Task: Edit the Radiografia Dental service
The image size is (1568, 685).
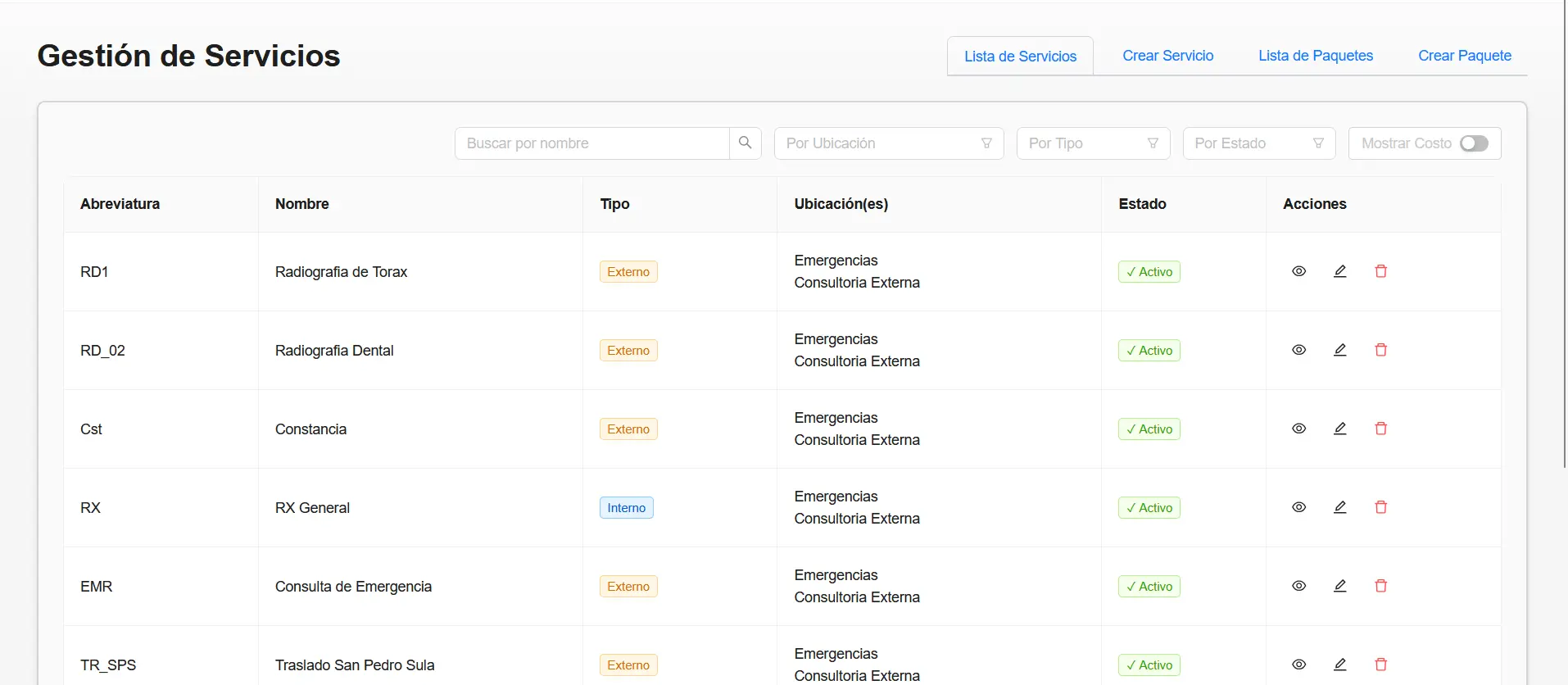Action: coord(1339,350)
